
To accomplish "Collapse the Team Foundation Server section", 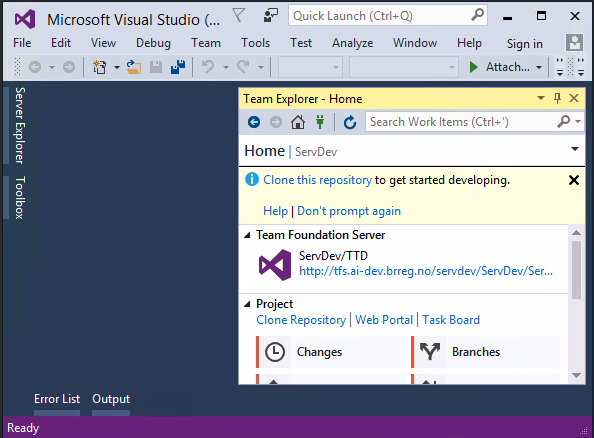I will click(247, 235).
